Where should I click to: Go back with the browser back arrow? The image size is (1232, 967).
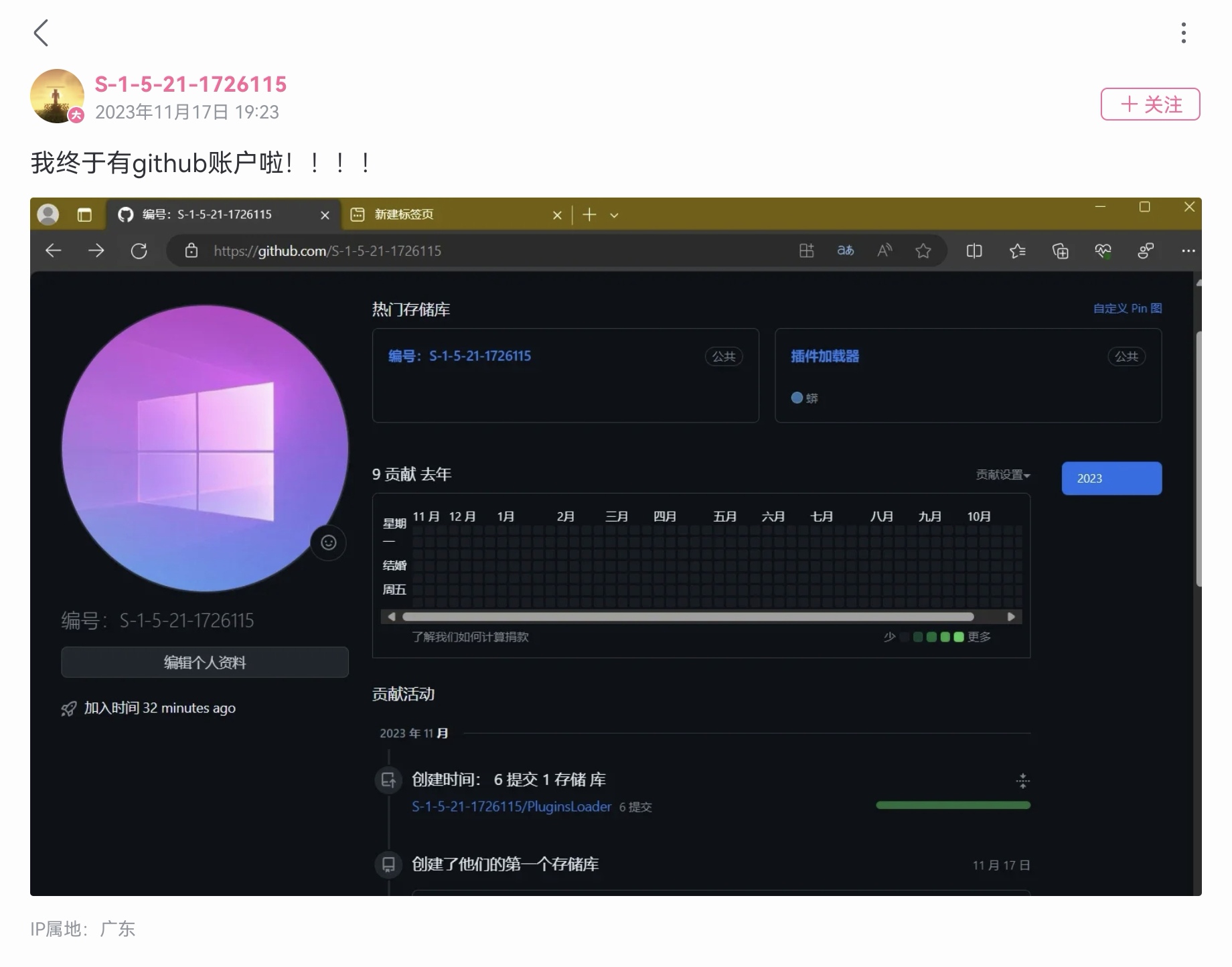[x=53, y=250]
